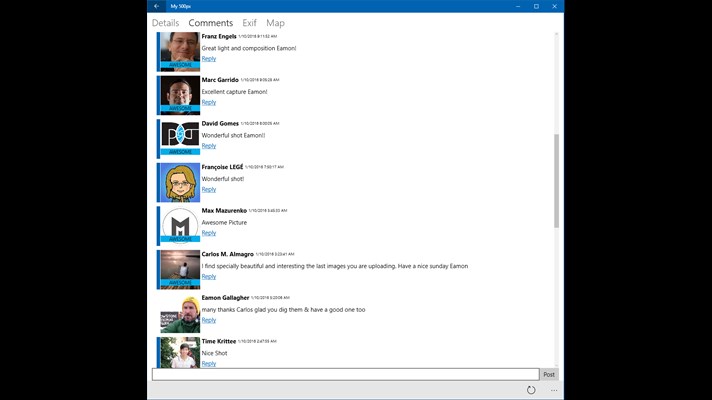Switch to the Details tab
Screen dimensions: 712x400
165,23
